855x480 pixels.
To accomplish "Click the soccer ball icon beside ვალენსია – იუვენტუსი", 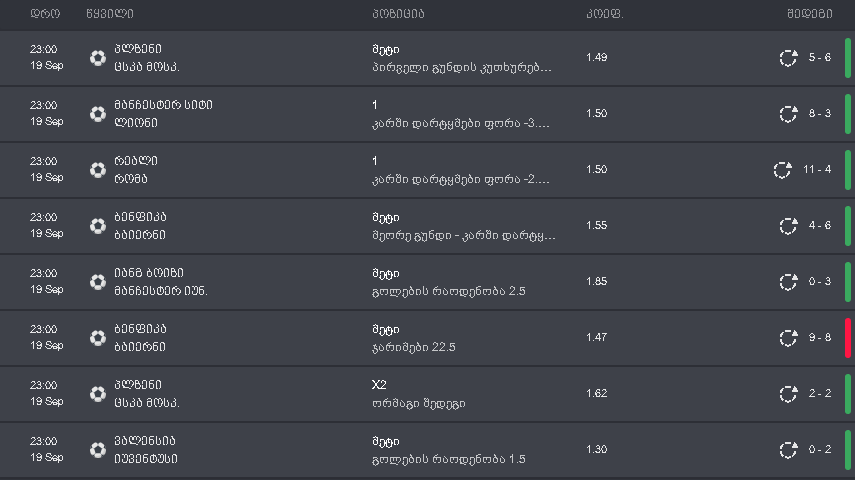I will tap(97, 450).
